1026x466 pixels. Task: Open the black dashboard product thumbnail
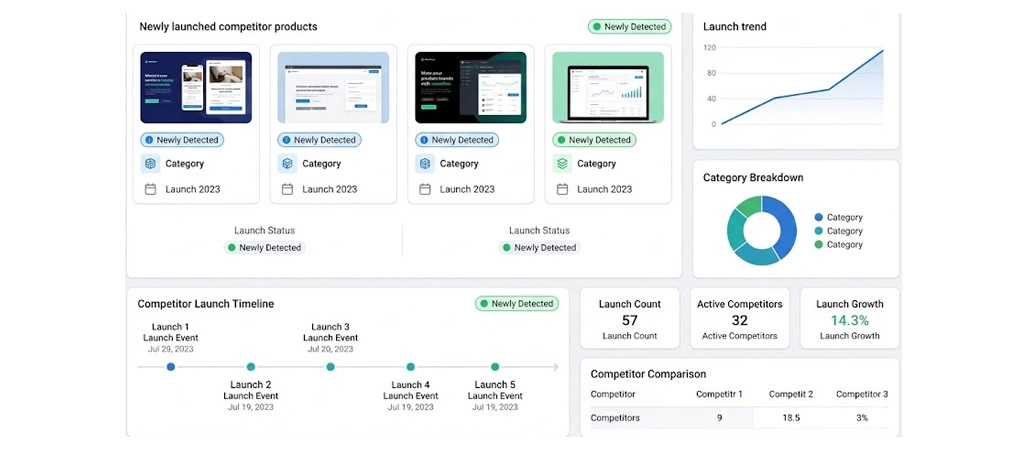point(470,88)
